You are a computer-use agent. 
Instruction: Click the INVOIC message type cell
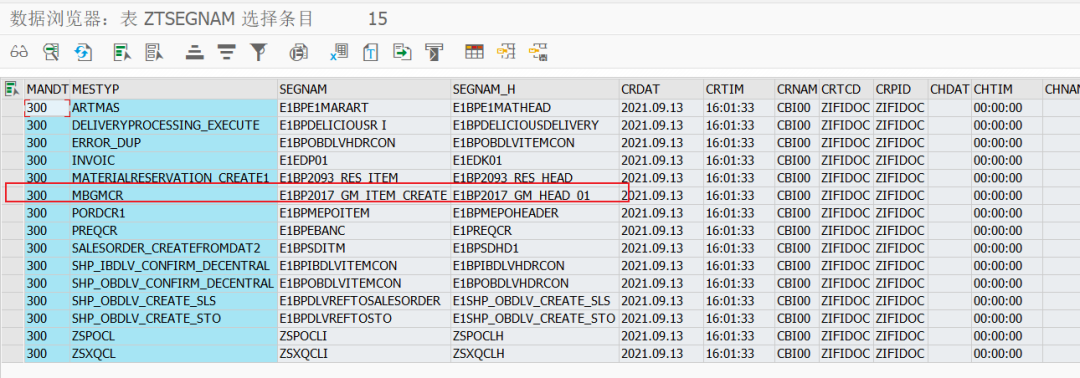(174, 160)
